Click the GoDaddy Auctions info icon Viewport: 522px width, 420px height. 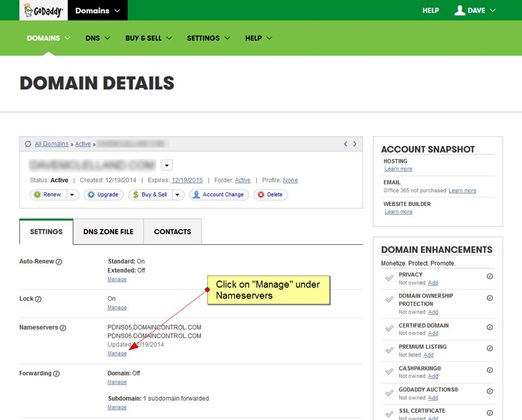[x=490, y=391]
